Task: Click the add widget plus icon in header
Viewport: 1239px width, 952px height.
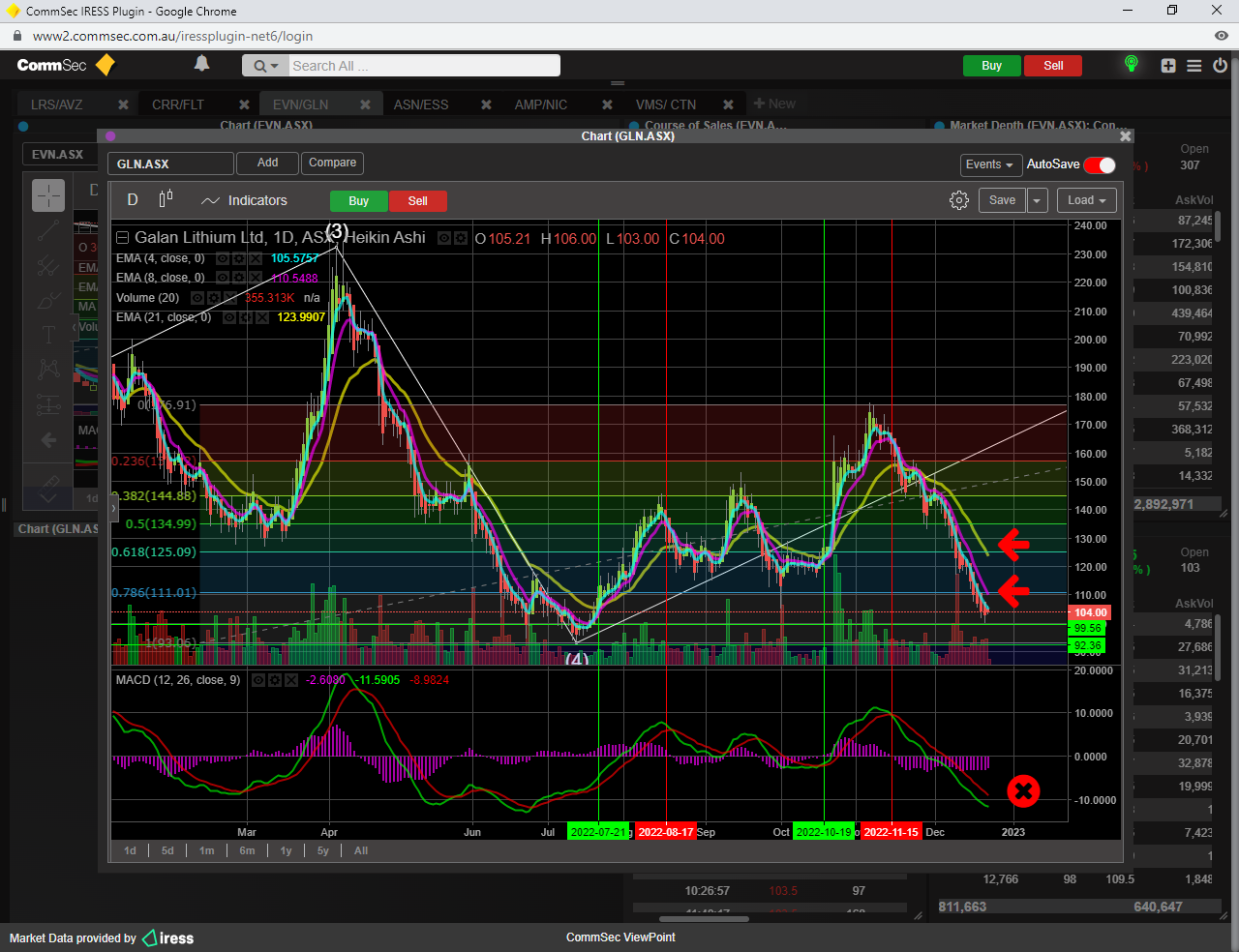Action: pyautogui.click(x=1168, y=66)
